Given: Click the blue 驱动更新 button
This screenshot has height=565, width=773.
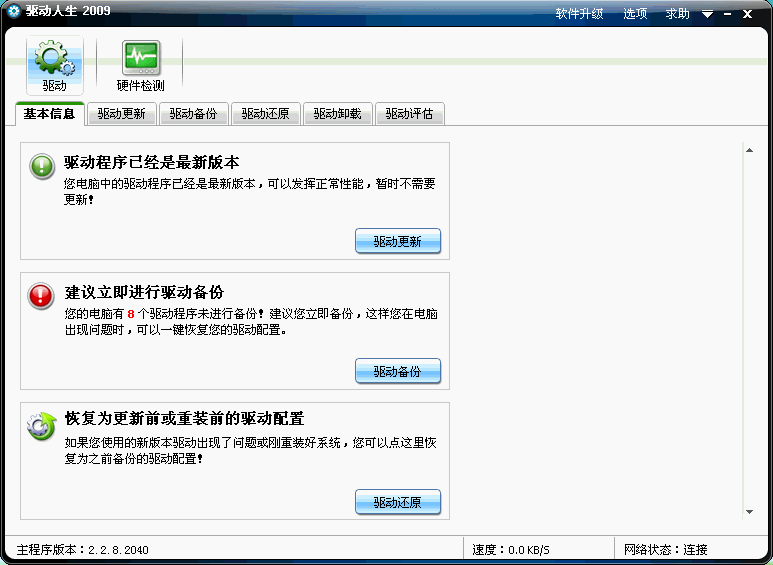Looking at the screenshot, I should (x=398, y=241).
